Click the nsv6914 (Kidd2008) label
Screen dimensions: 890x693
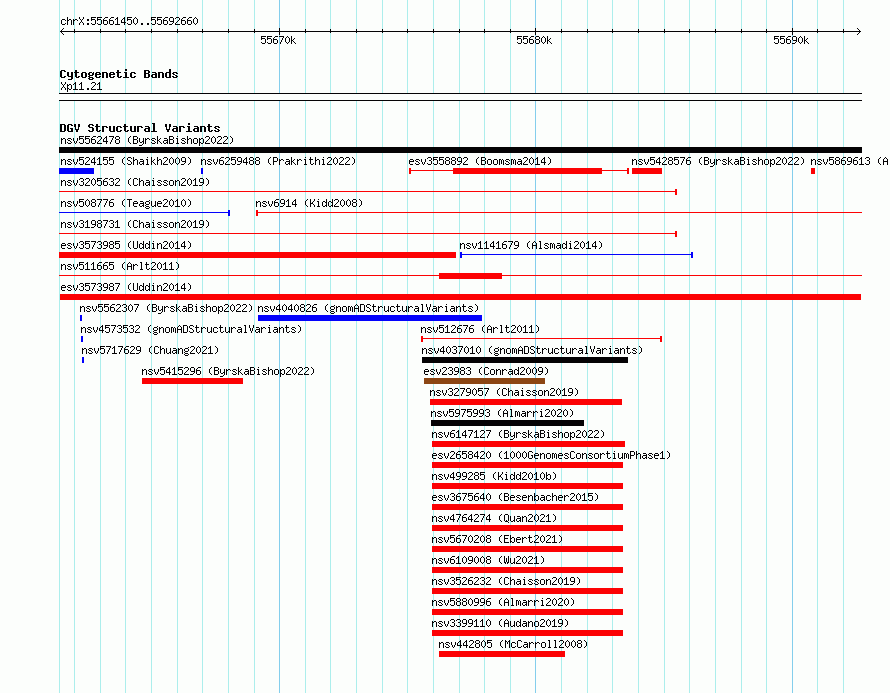[x=309, y=203]
